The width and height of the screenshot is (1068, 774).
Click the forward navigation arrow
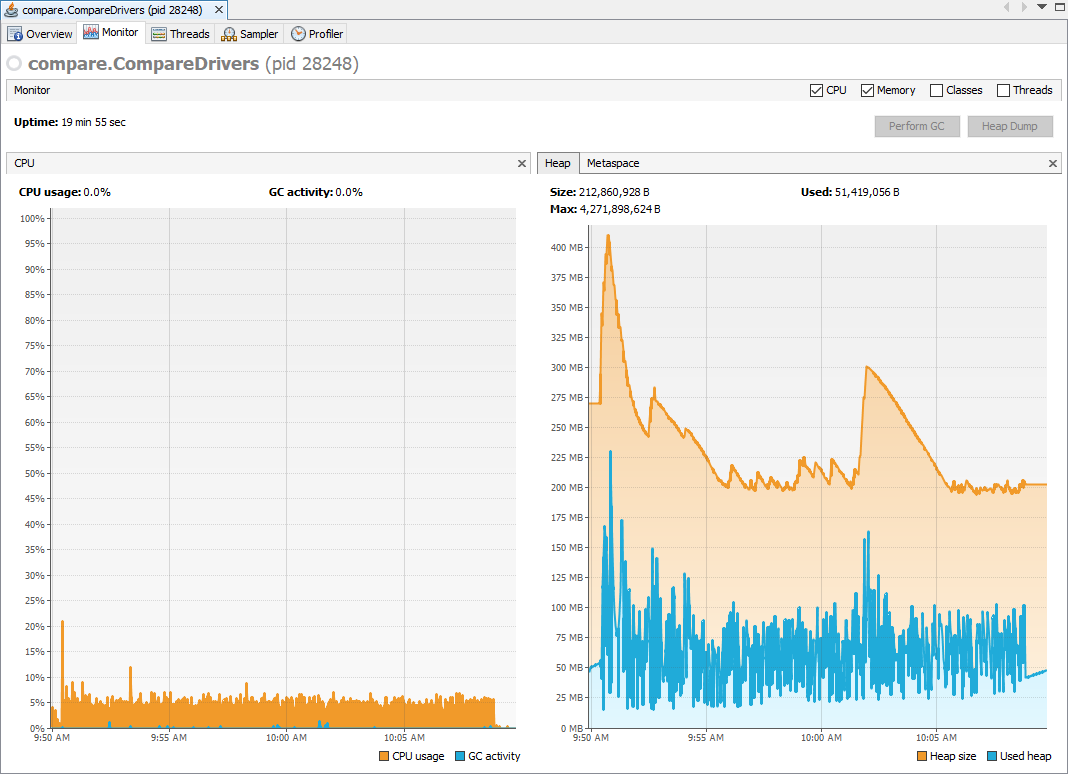tap(1024, 8)
